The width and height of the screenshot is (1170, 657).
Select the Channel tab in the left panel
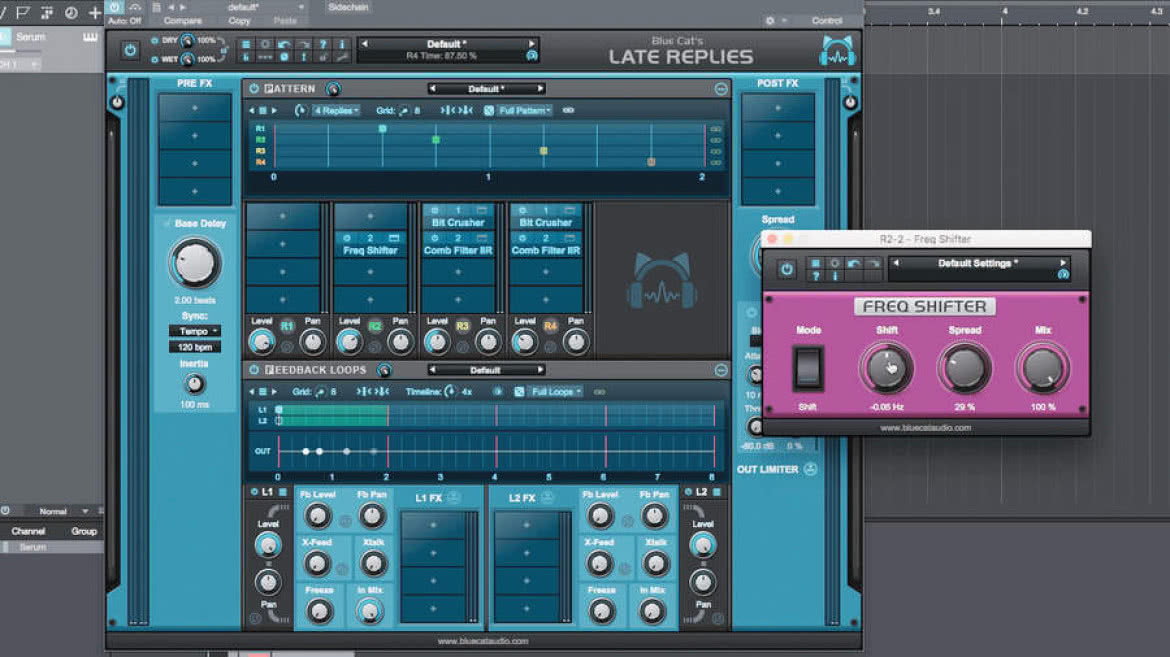tap(28, 532)
